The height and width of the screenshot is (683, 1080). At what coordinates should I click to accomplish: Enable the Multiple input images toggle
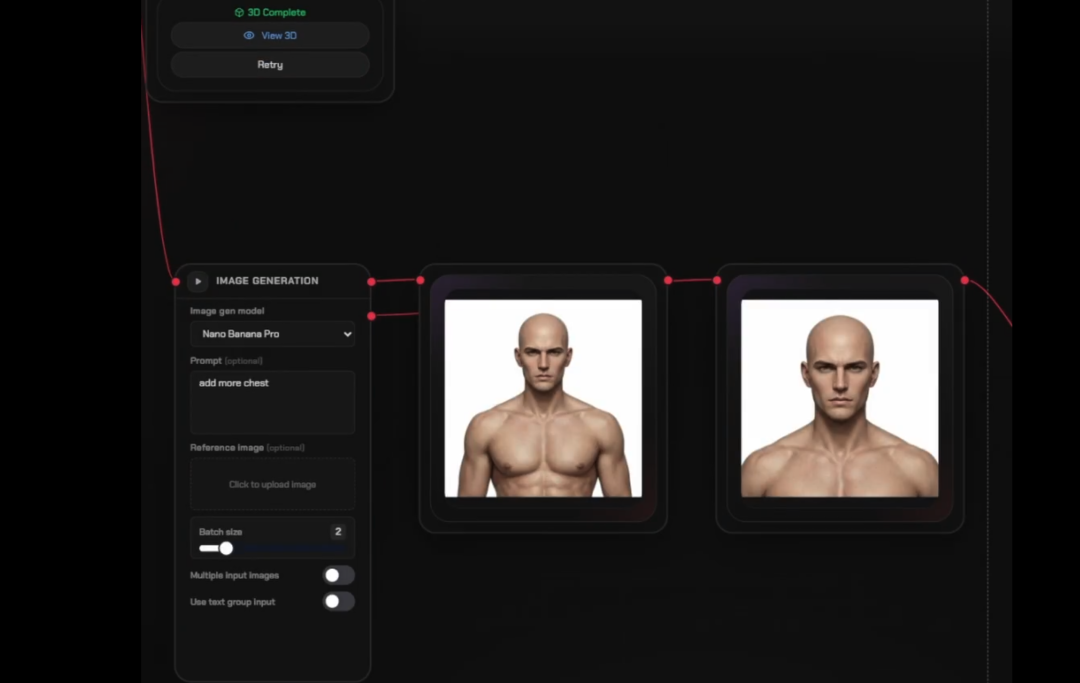tap(338, 575)
